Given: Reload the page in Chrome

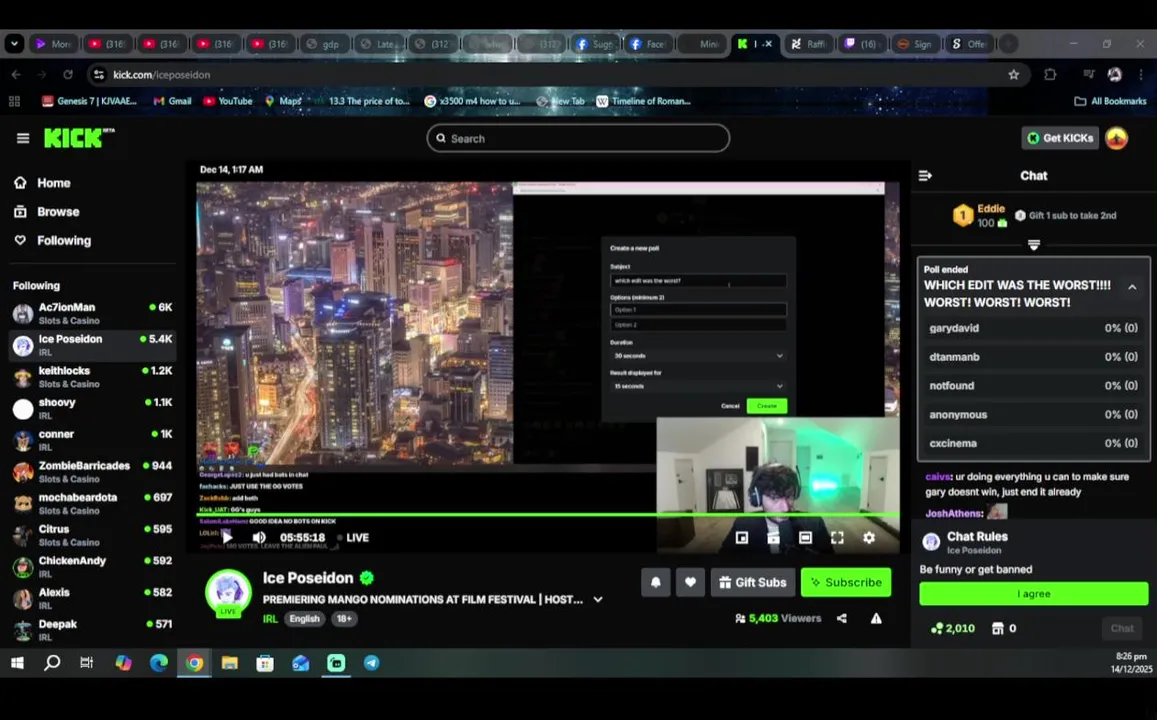Looking at the screenshot, I should (x=68, y=75).
